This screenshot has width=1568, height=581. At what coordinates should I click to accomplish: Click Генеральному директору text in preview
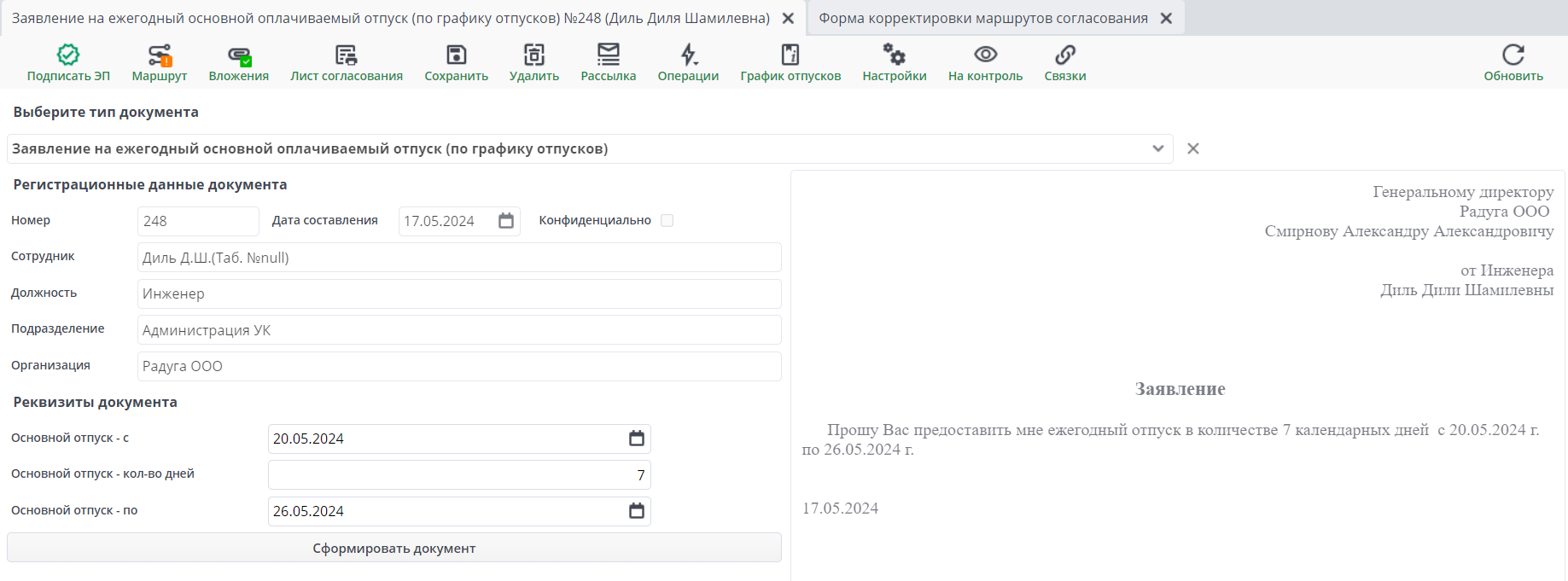pos(1463,192)
